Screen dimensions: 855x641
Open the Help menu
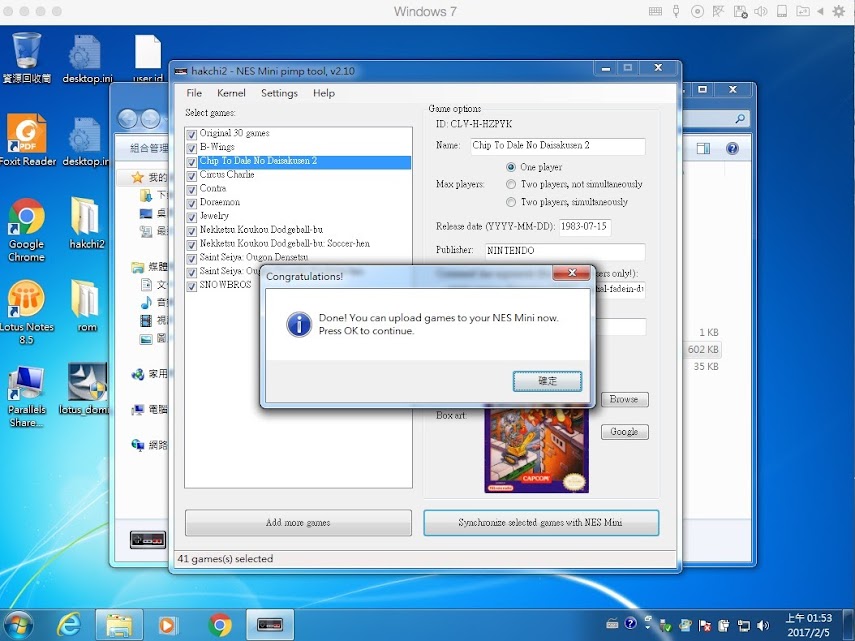pyautogui.click(x=324, y=93)
